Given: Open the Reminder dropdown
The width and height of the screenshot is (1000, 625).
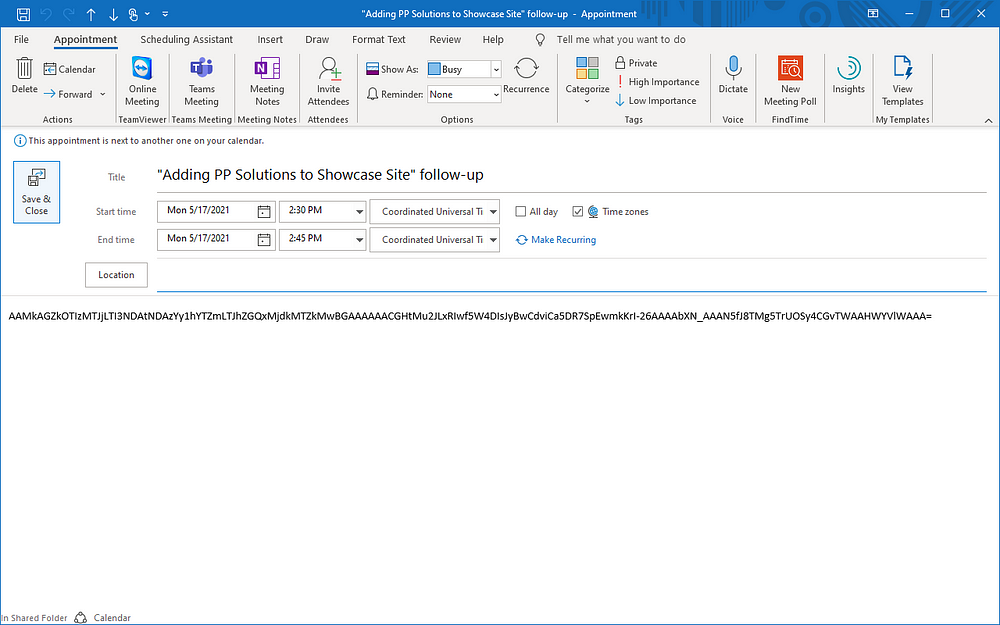Looking at the screenshot, I should click(495, 95).
